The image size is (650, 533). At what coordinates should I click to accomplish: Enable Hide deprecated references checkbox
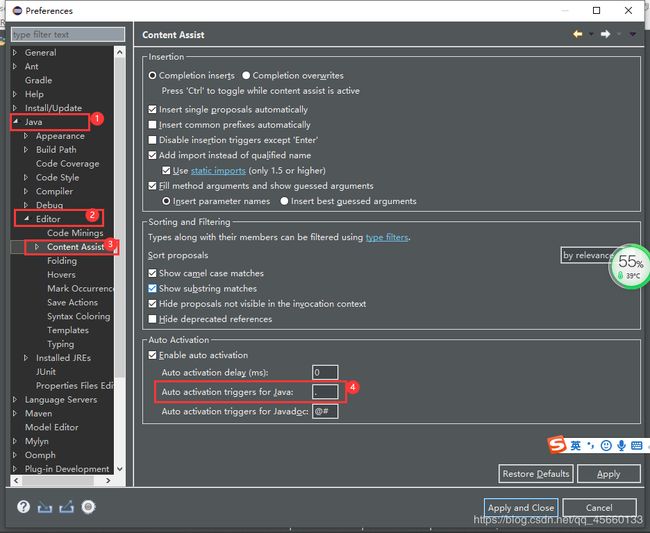152,319
